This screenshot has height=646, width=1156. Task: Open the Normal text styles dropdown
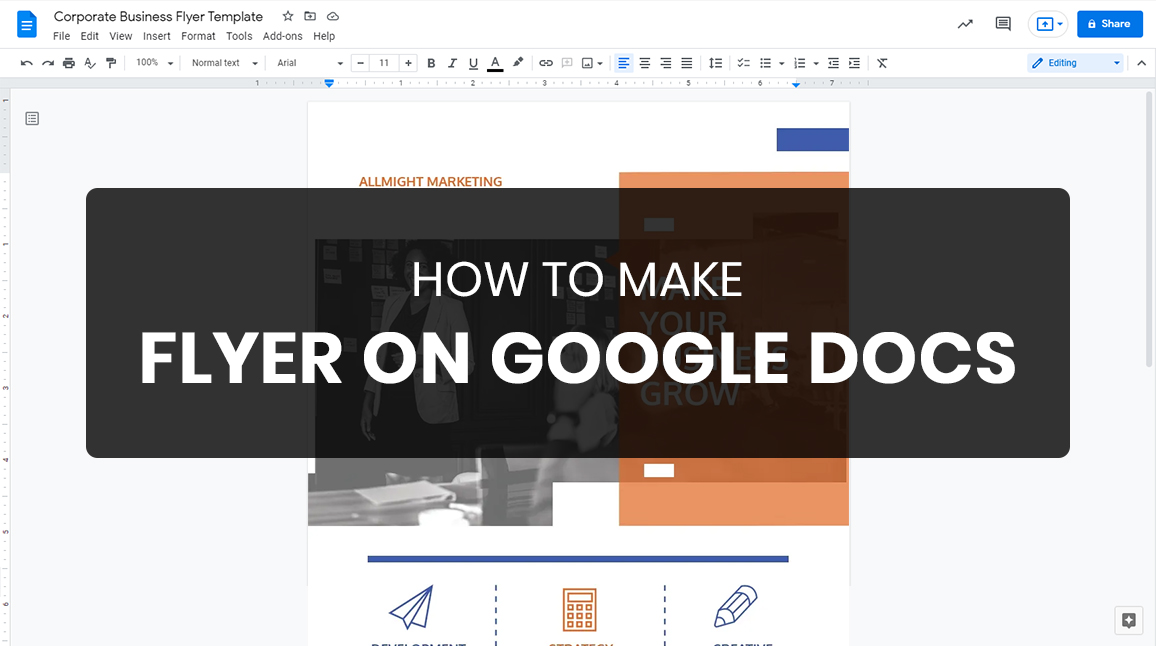[x=222, y=62]
